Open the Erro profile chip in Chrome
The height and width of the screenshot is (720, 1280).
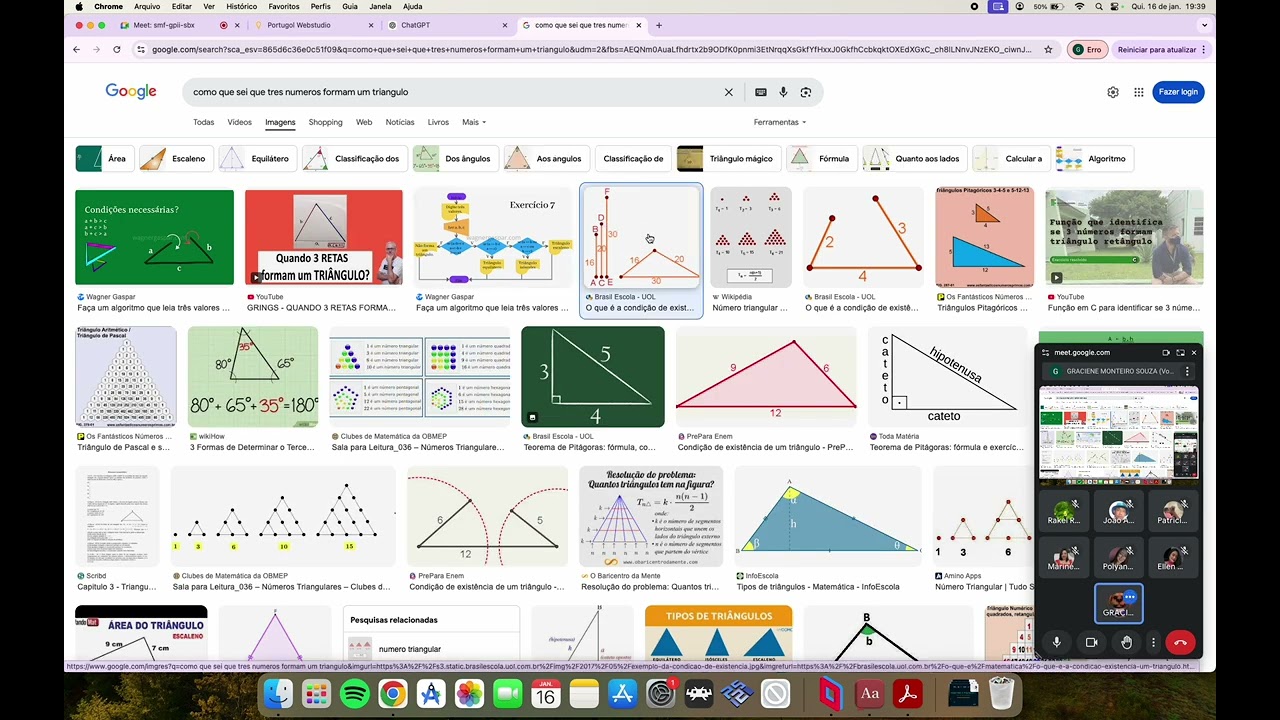1087,49
